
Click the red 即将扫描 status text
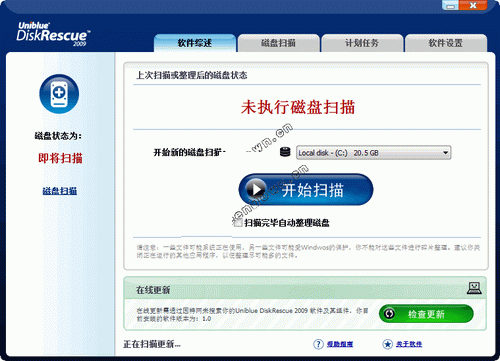[x=60, y=158]
